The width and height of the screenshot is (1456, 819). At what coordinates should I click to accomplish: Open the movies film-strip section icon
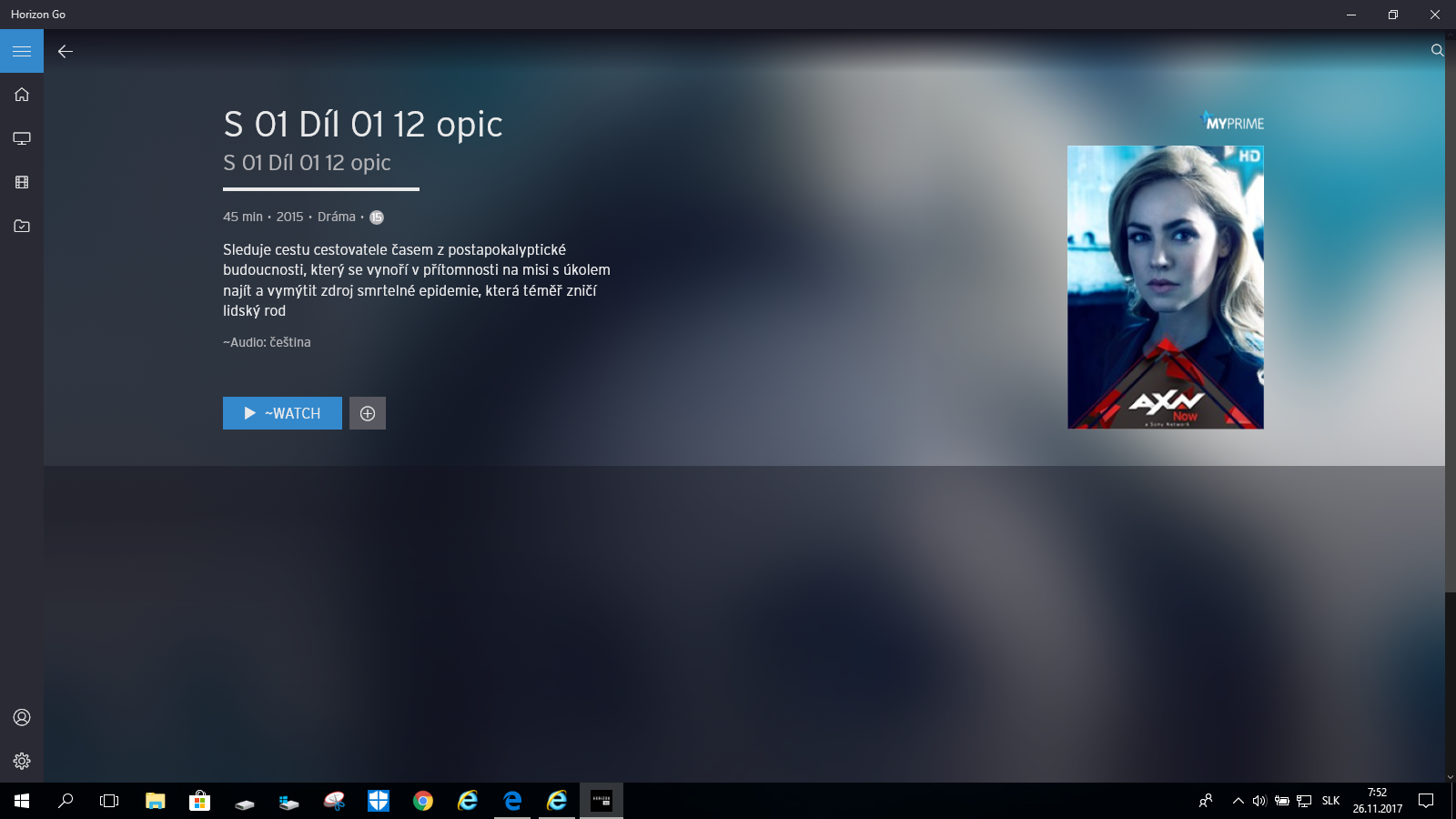click(22, 182)
